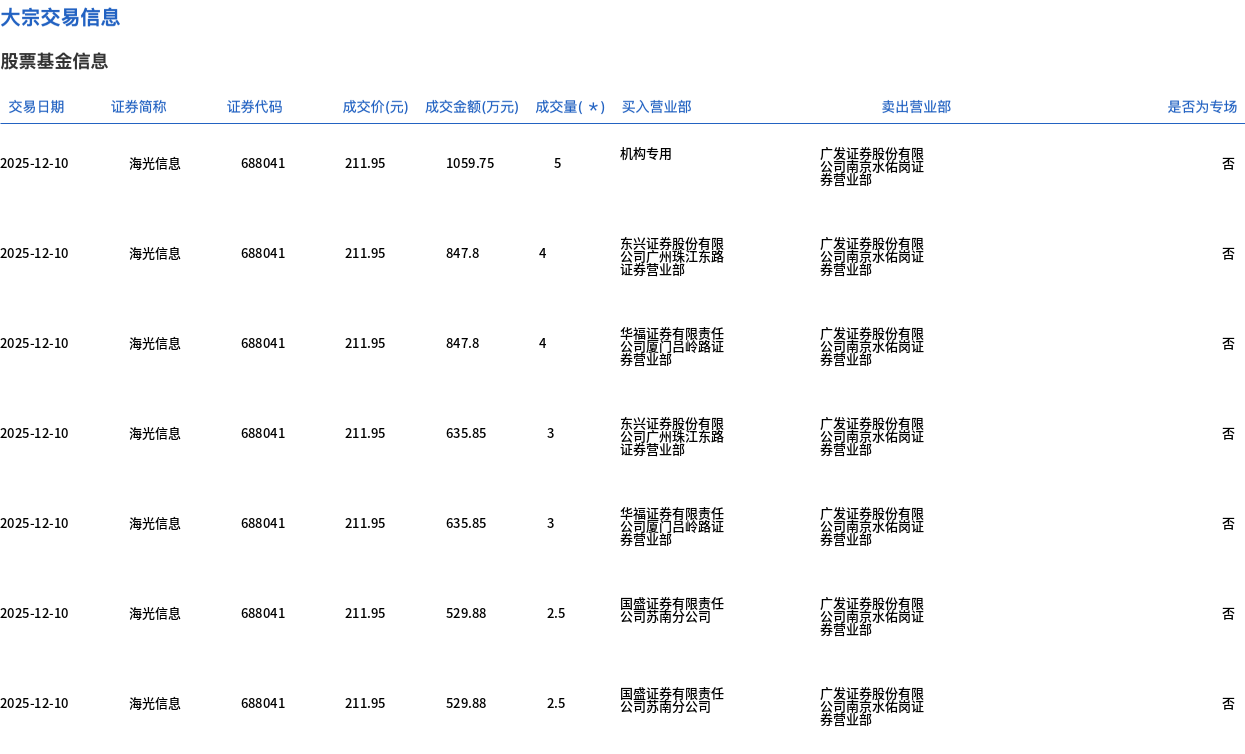Select 635.85 amount in the 华福证券 row
This screenshot has height=754, width=1245.
coord(466,523)
